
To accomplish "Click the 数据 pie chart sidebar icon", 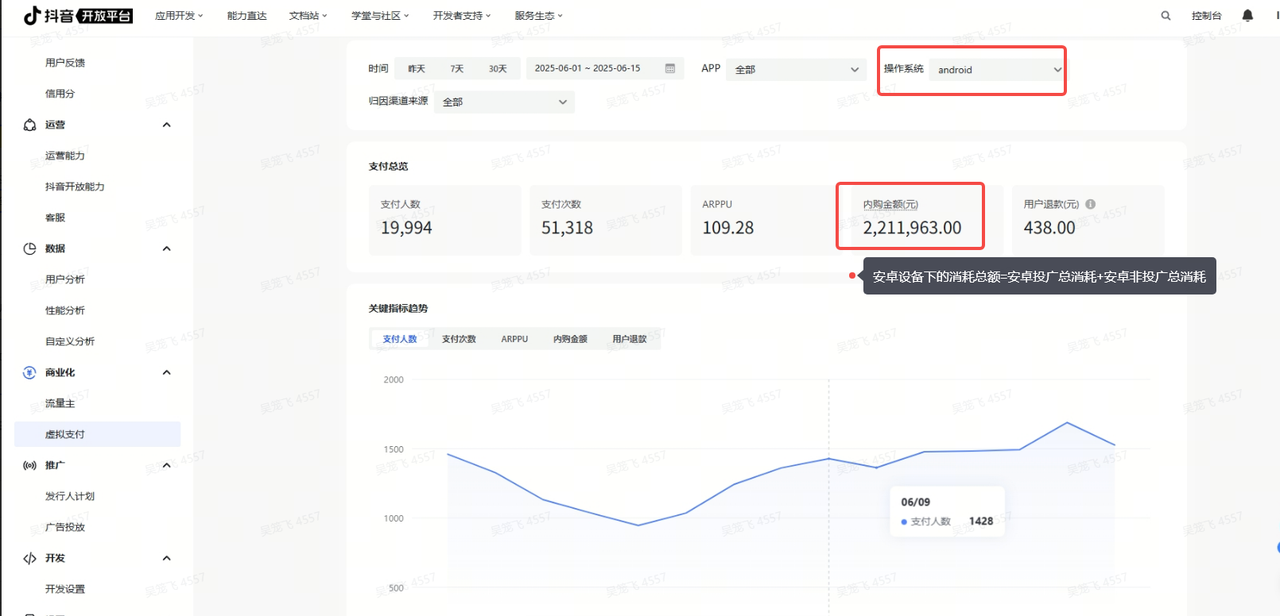I will pos(30,248).
